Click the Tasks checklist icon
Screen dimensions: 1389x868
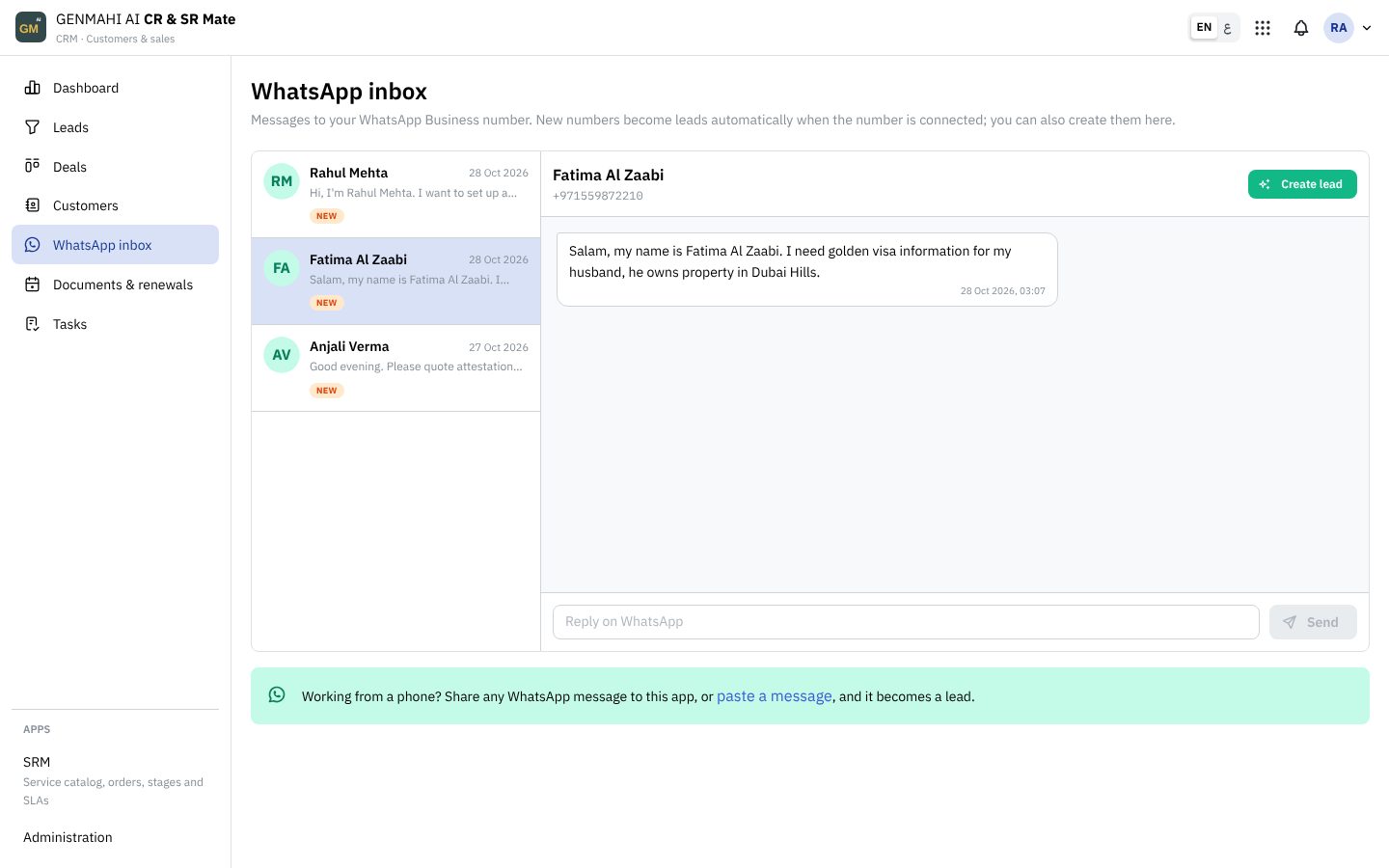pos(33,324)
